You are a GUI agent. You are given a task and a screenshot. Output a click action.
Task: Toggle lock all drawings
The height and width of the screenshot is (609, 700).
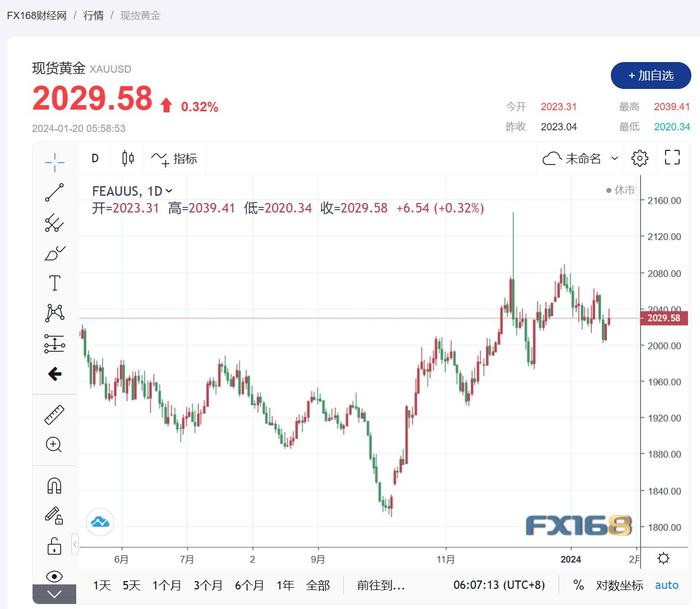54,546
